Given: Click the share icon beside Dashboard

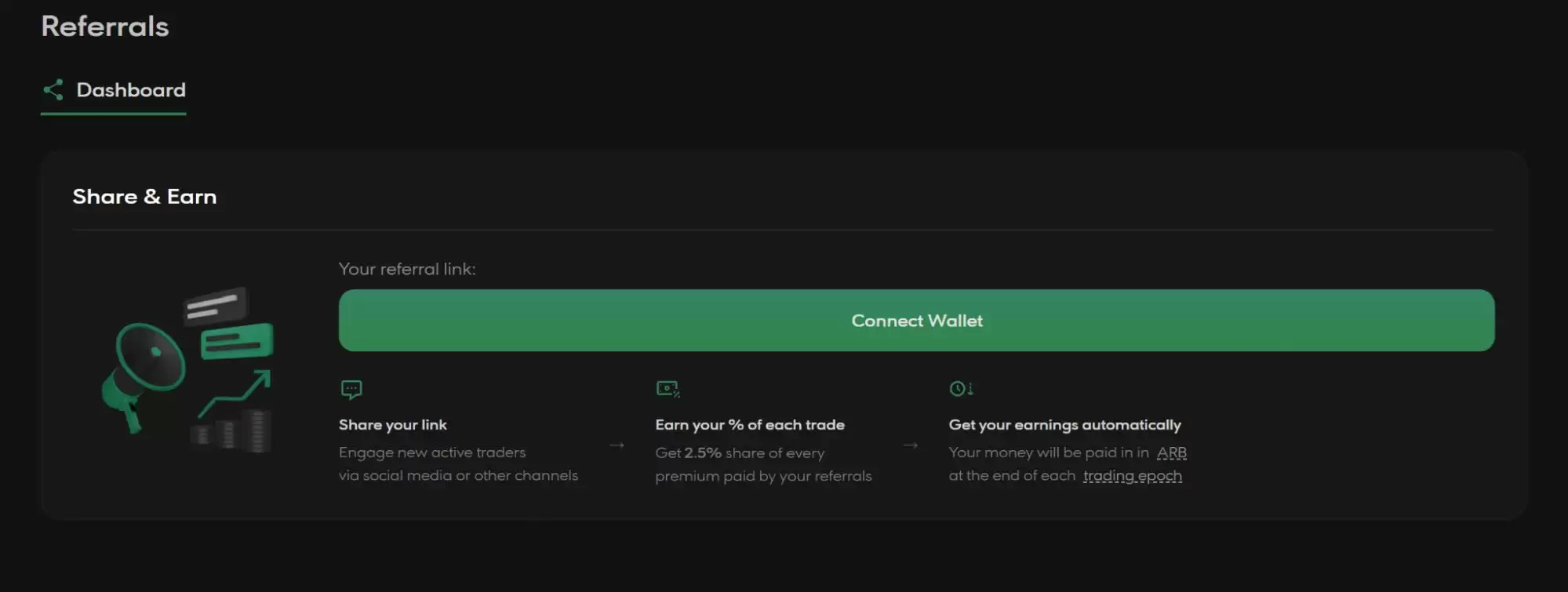Looking at the screenshot, I should tap(53, 90).
